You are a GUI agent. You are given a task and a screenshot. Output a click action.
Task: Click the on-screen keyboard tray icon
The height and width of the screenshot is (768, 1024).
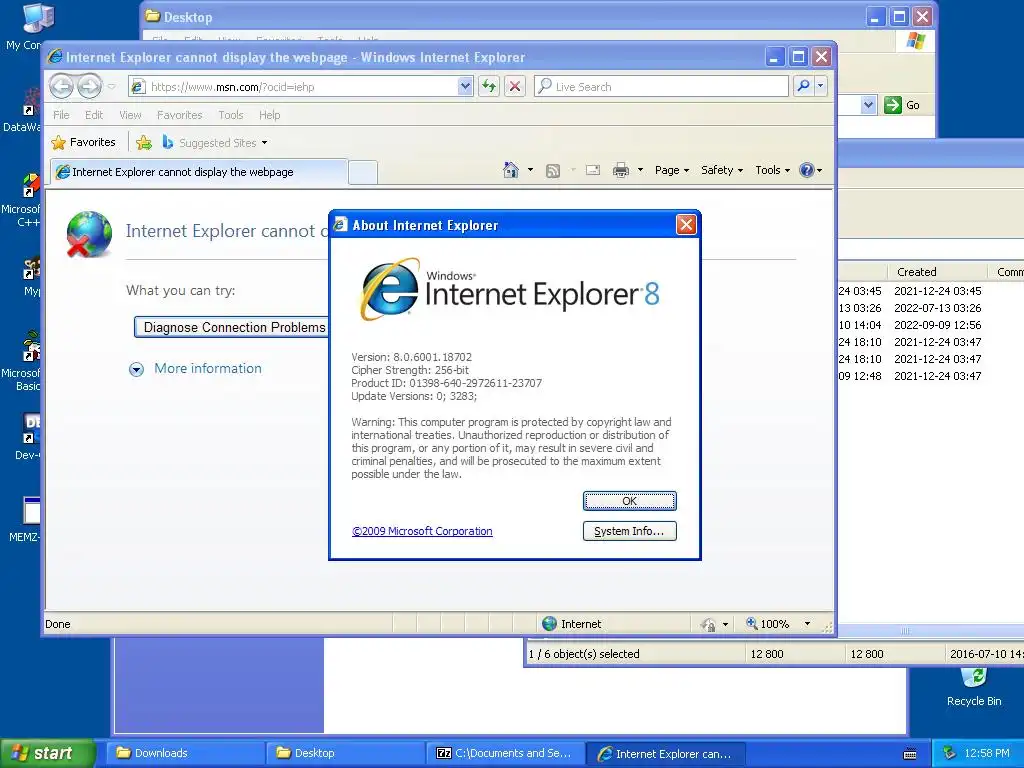click(x=910, y=754)
